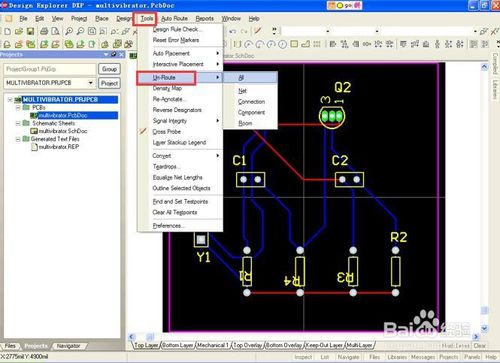This screenshot has width=500, height=363.
Task: Click the Print Preview icon
Action: 55,32
